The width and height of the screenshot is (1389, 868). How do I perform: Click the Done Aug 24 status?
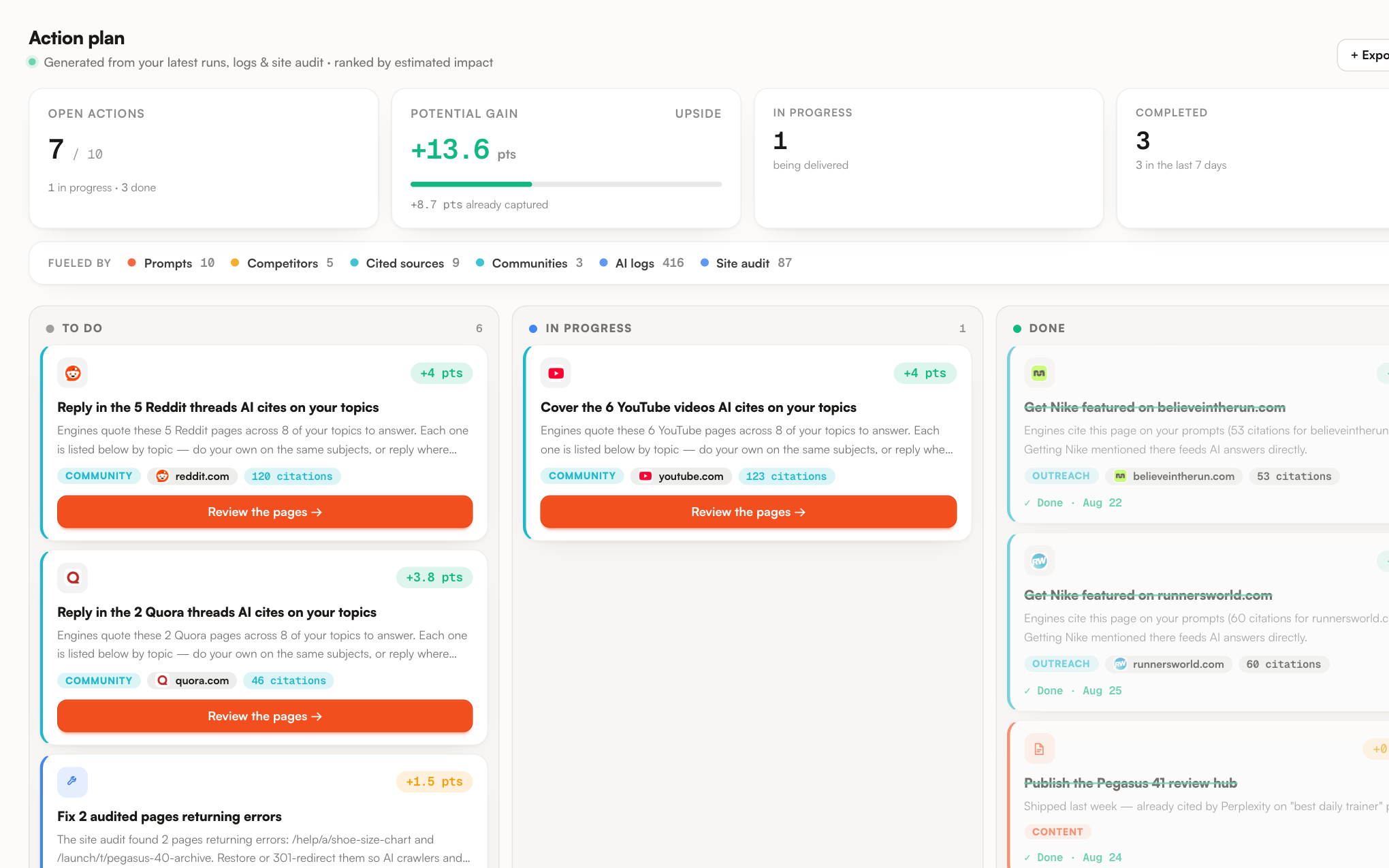tap(1073, 857)
